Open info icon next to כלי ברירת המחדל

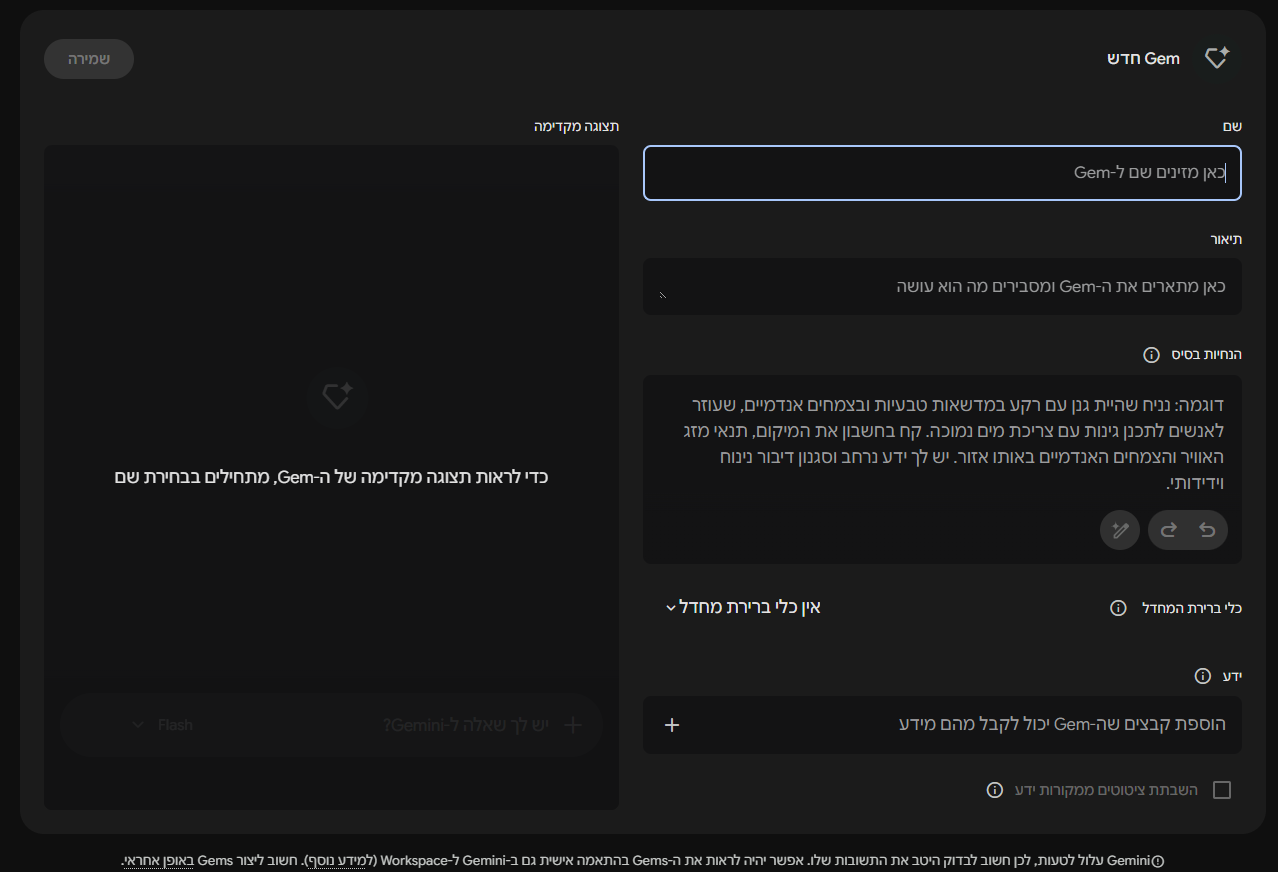[1119, 608]
